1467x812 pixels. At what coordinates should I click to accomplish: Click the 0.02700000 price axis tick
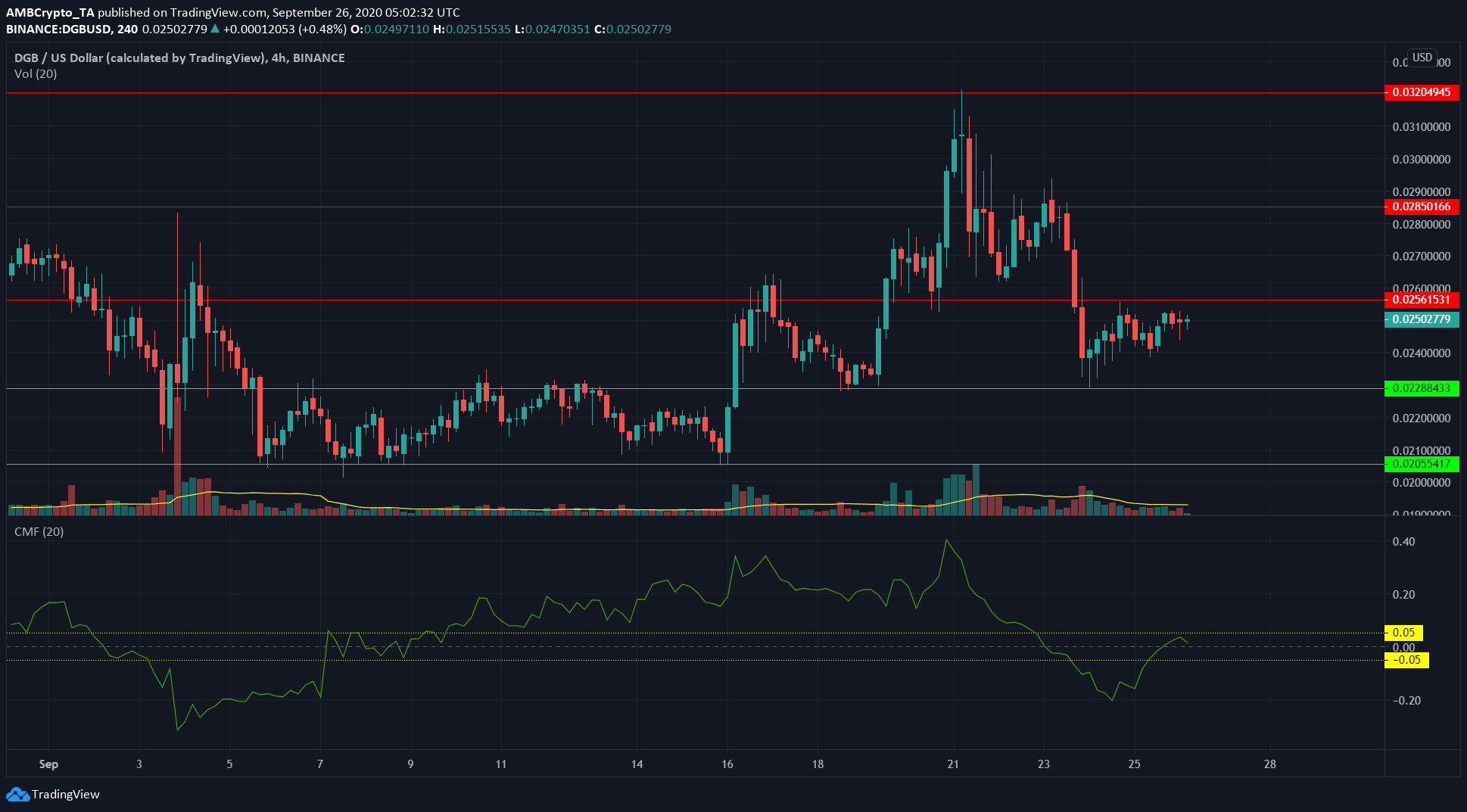1422,257
